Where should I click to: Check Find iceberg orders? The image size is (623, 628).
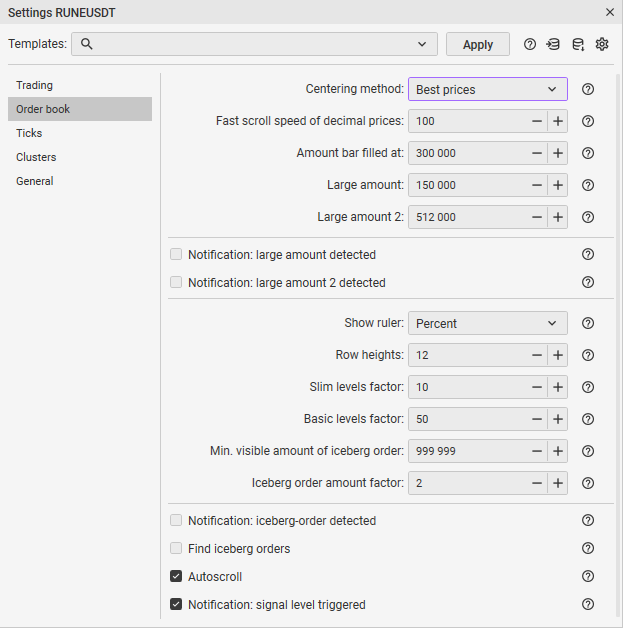coord(176,548)
